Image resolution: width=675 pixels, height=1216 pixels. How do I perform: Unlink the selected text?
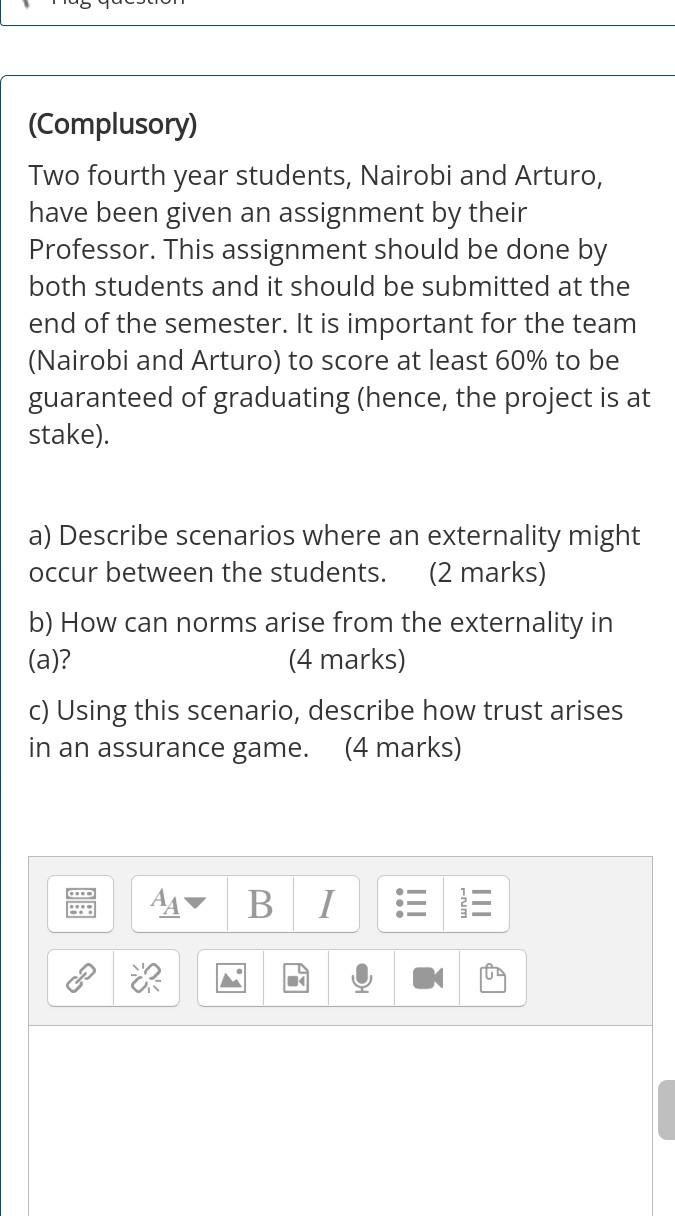[x=145, y=978]
